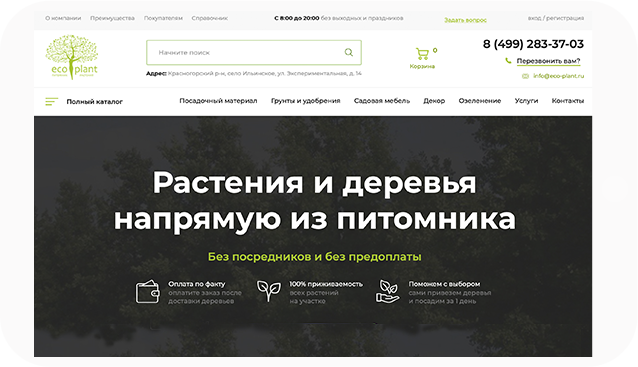Click the hand holding plant icon
Screen dimensions: 638x367
pos(387,291)
